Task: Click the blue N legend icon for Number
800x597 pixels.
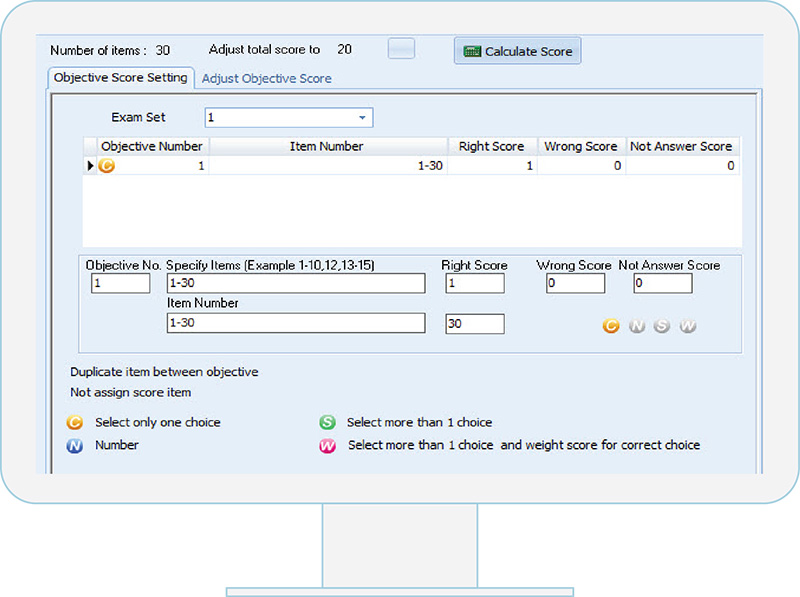Action: click(x=74, y=445)
